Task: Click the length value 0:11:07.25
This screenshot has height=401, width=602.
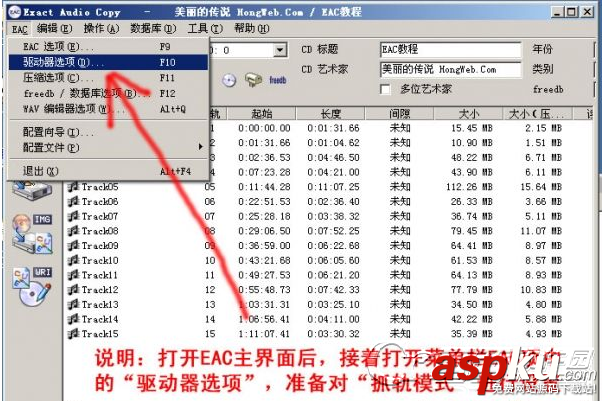Action: click(333, 187)
